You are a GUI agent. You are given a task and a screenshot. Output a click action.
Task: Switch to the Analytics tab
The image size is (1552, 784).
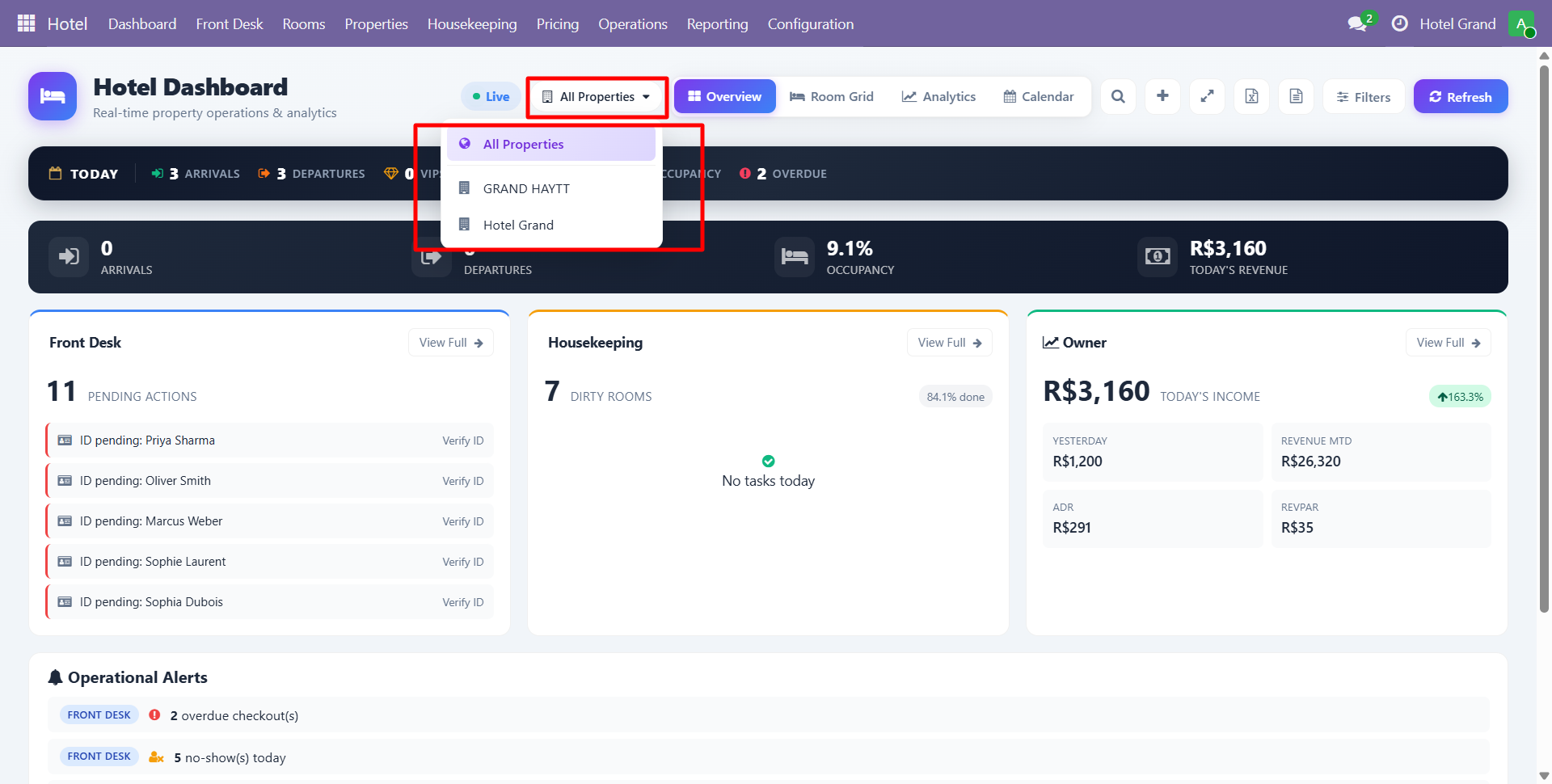(x=938, y=97)
